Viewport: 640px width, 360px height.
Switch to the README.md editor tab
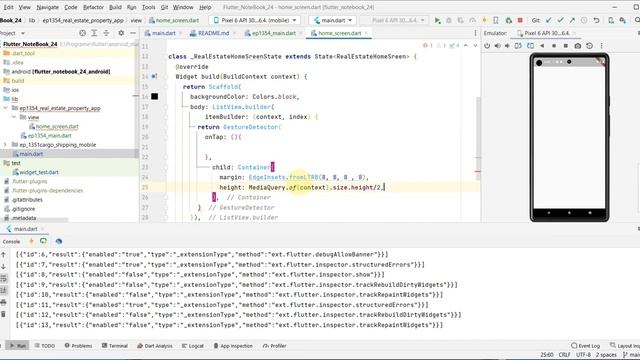[213, 33]
